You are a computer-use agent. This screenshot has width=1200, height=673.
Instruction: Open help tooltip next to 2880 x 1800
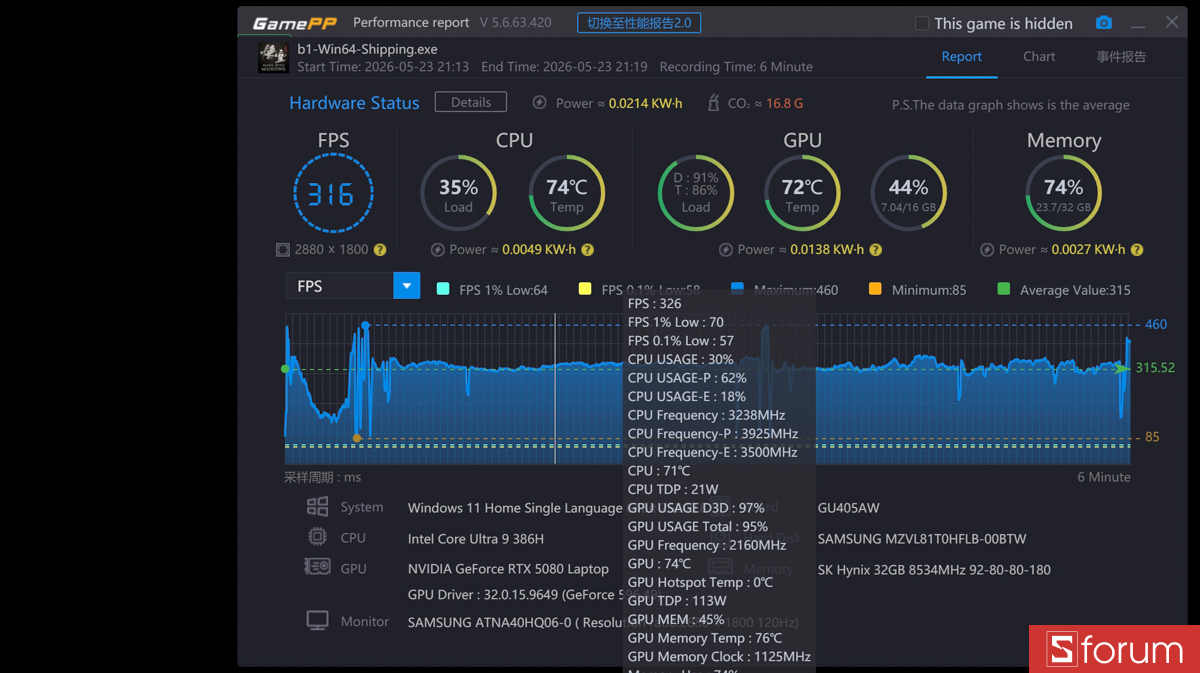click(380, 250)
